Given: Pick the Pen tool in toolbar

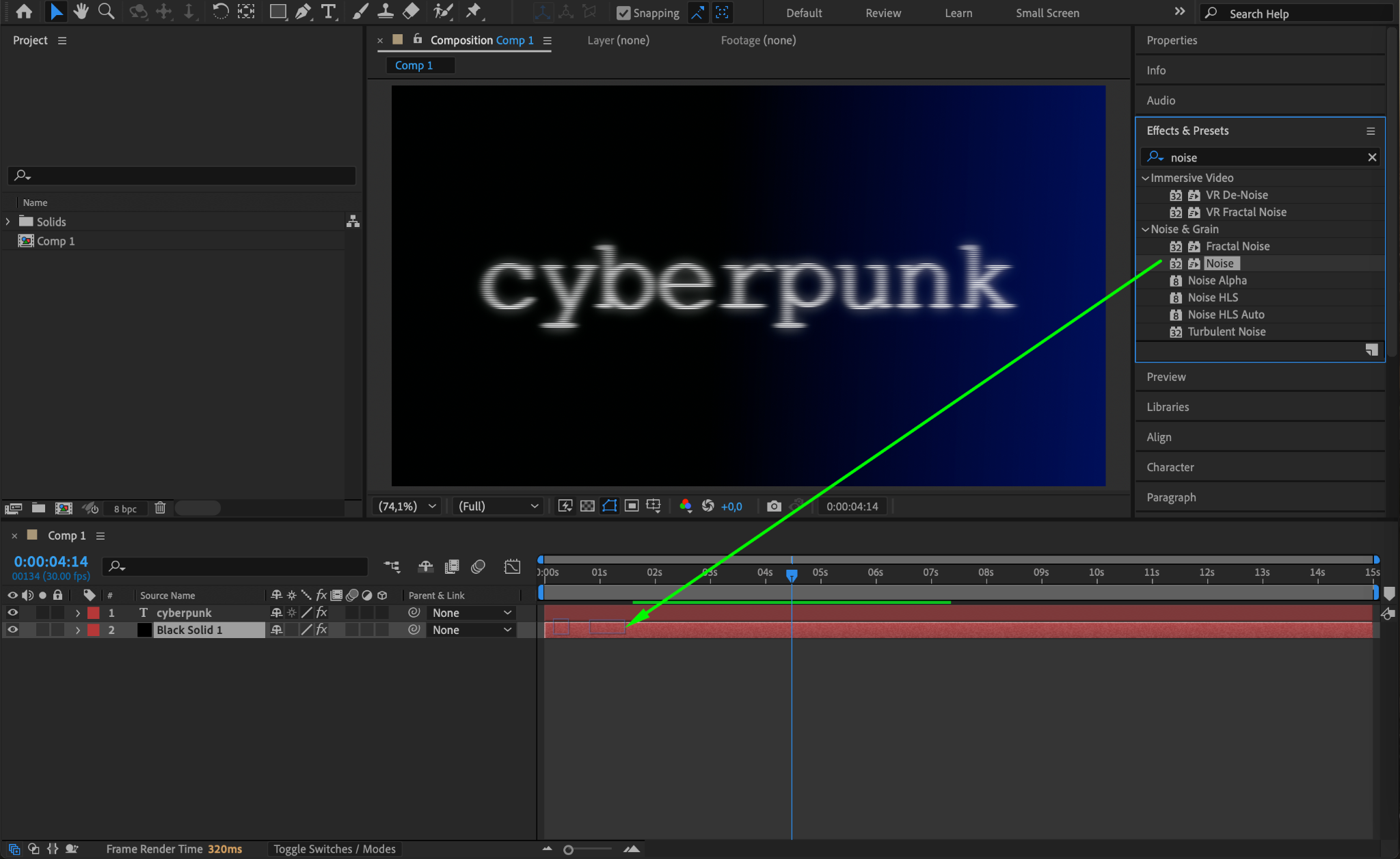Looking at the screenshot, I should (303, 12).
